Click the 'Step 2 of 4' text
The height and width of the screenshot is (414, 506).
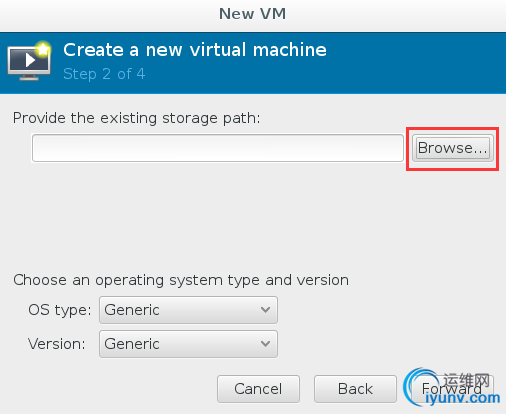point(104,74)
